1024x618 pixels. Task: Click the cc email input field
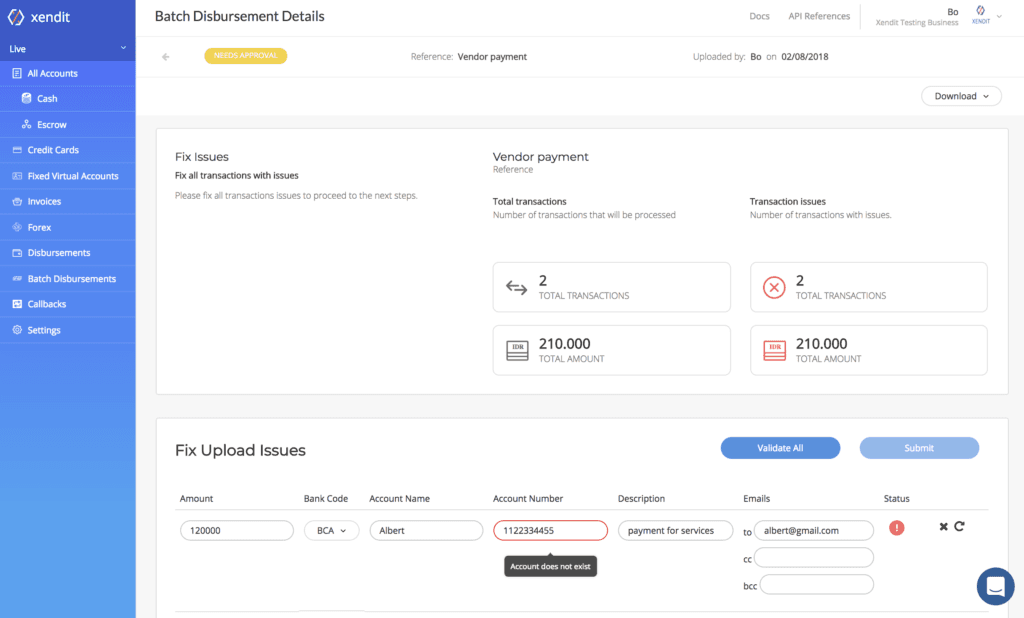(x=813, y=557)
